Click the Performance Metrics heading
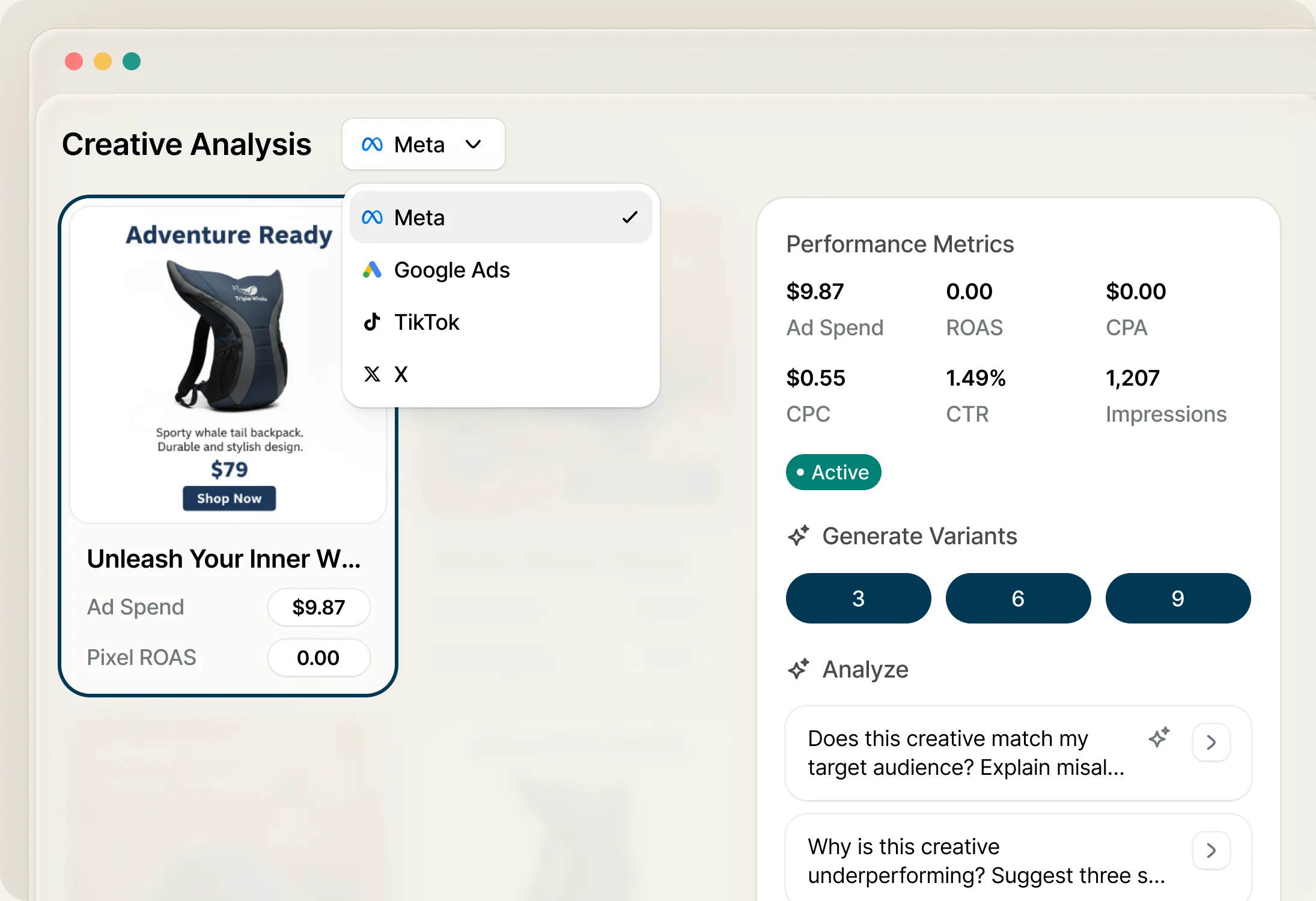Viewport: 1316px width, 901px height. [900, 244]
